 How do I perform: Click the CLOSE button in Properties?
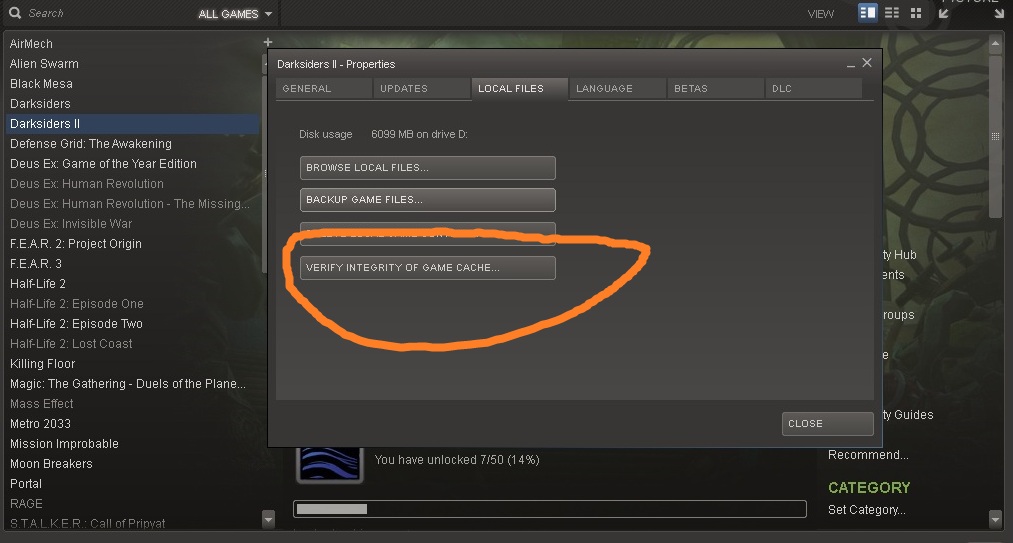point(828,423)
